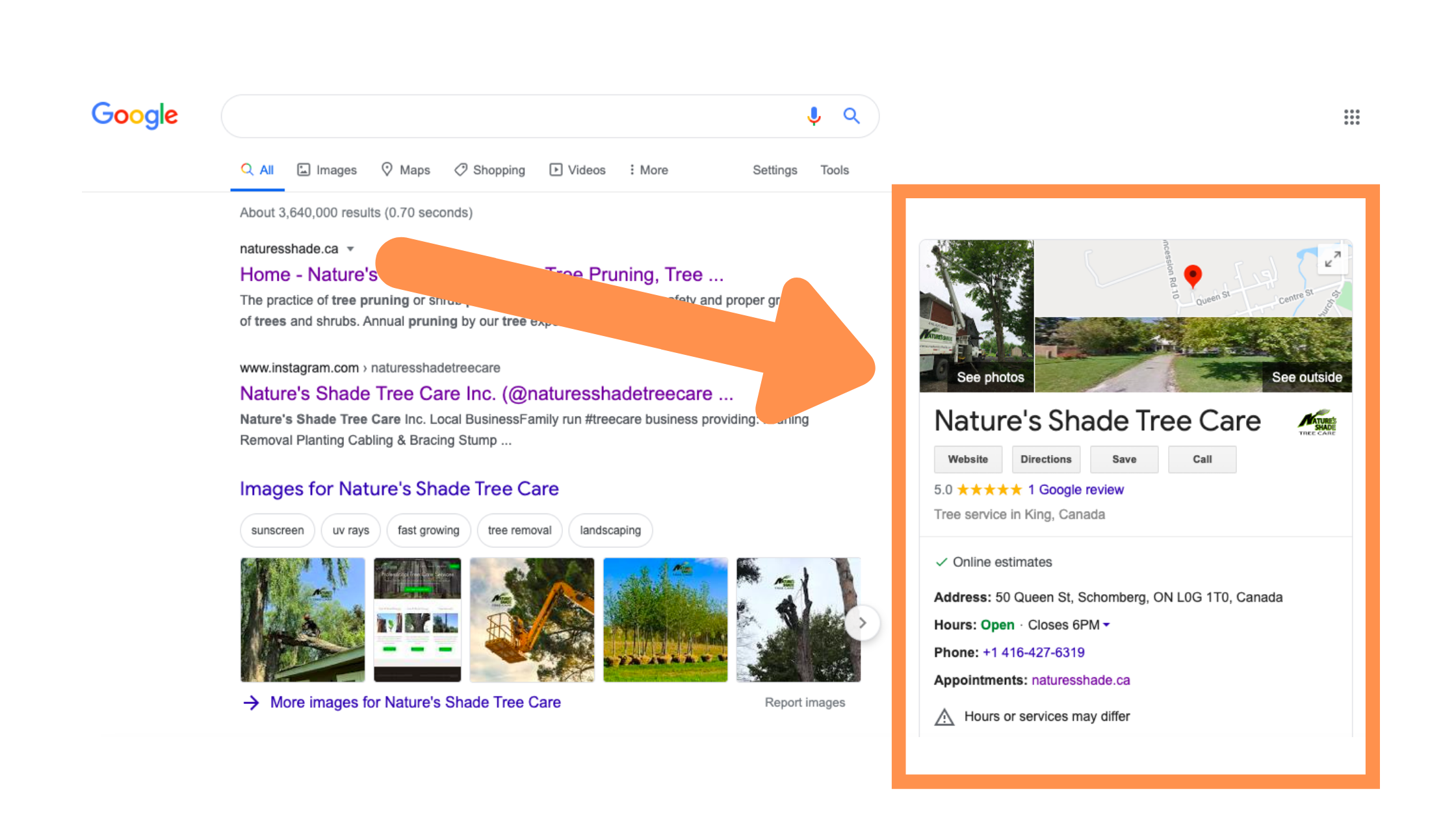Viewport: 1456px width, 819px height.
Task: Click the Google logo
Action: point(135,116)
